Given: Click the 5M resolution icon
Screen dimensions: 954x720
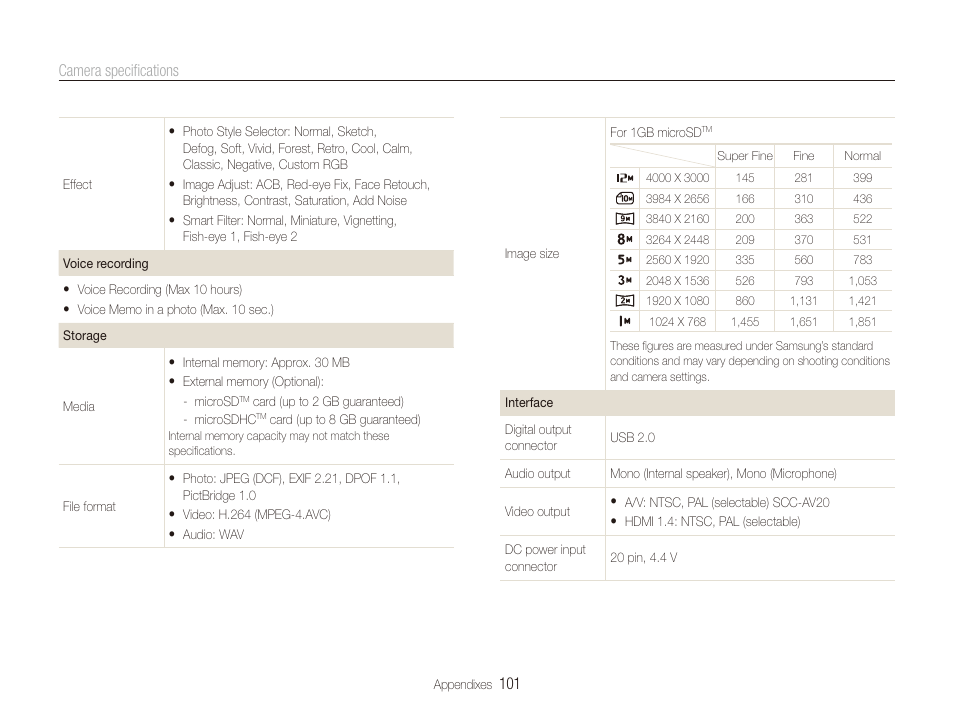Looking at the screenshot, I should click(624, 260).
